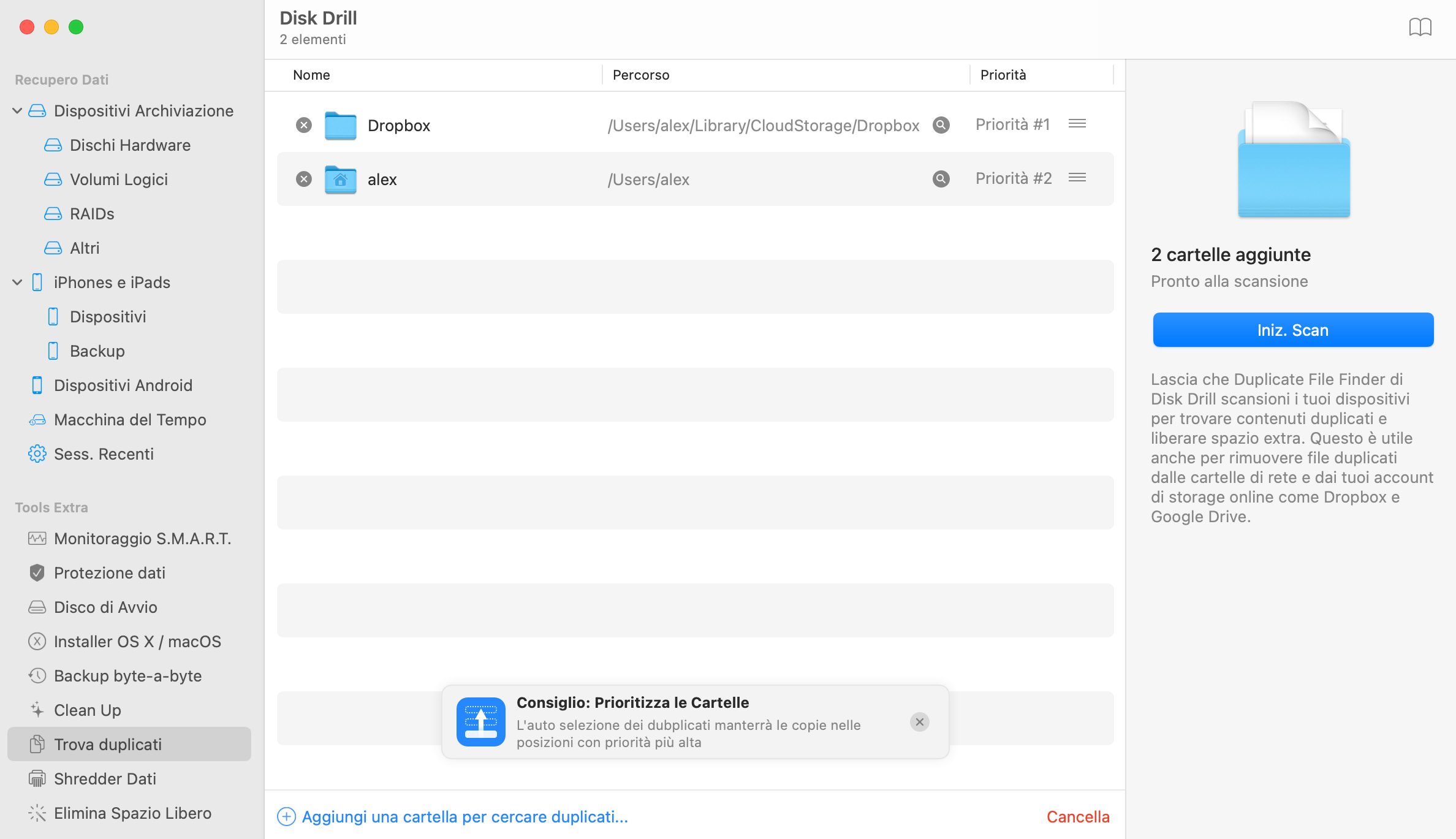Click the Clean Up sparkle icon
Viewport: 1456px width, 839px height.
37,710
